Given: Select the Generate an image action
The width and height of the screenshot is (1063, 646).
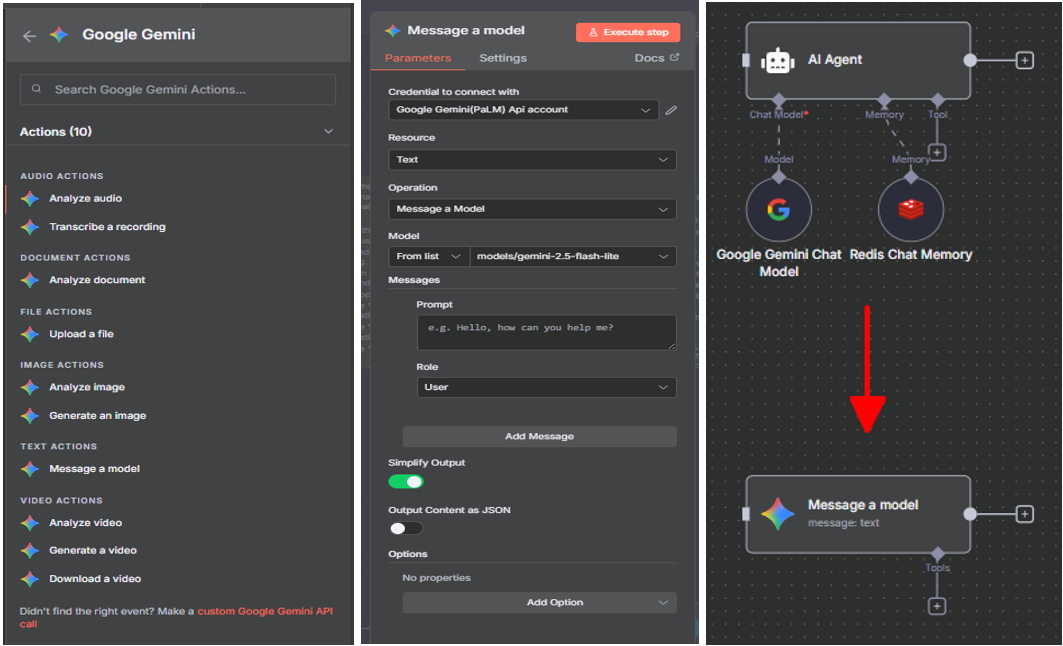Looking at the screenshot, I should click(98, 416).
